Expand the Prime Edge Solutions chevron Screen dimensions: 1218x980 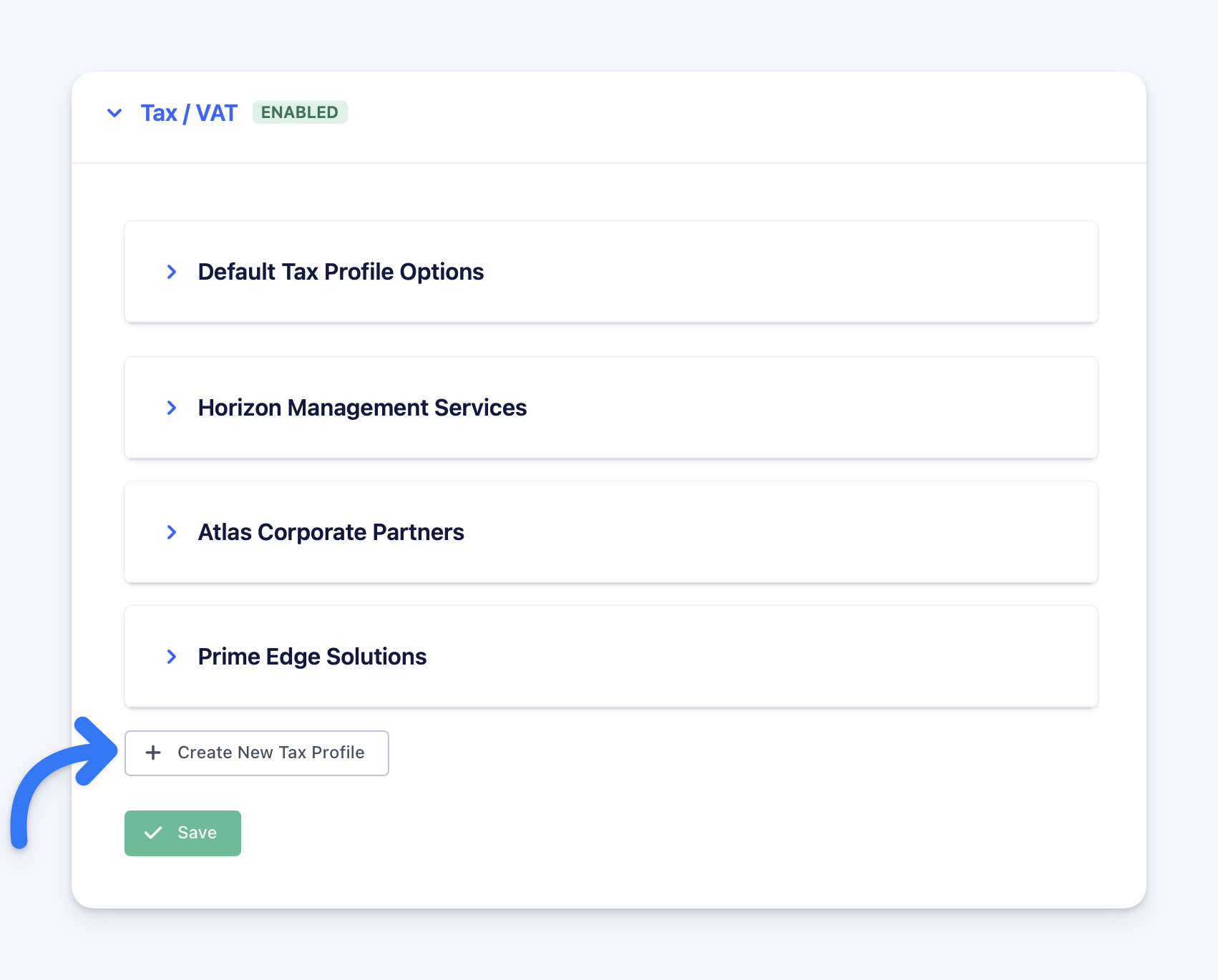pyautogui.click(x=172, y=657)
